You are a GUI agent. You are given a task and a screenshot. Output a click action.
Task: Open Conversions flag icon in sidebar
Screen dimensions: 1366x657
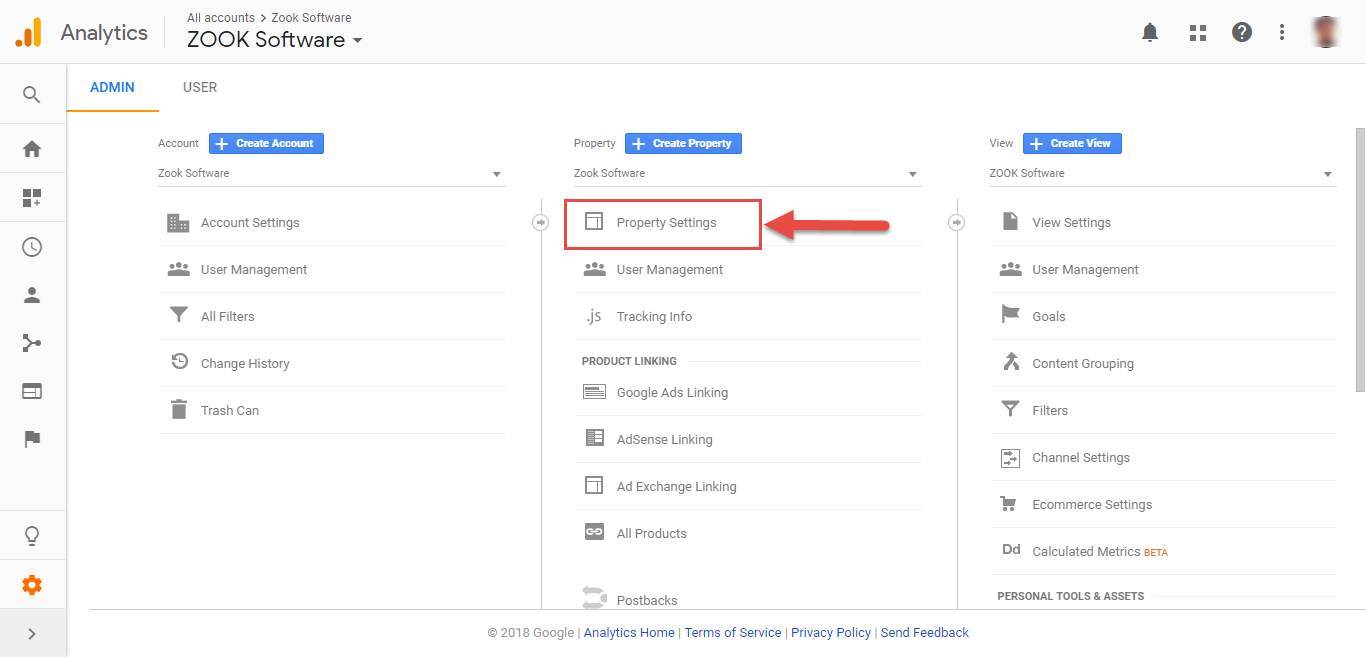[32, 439]
